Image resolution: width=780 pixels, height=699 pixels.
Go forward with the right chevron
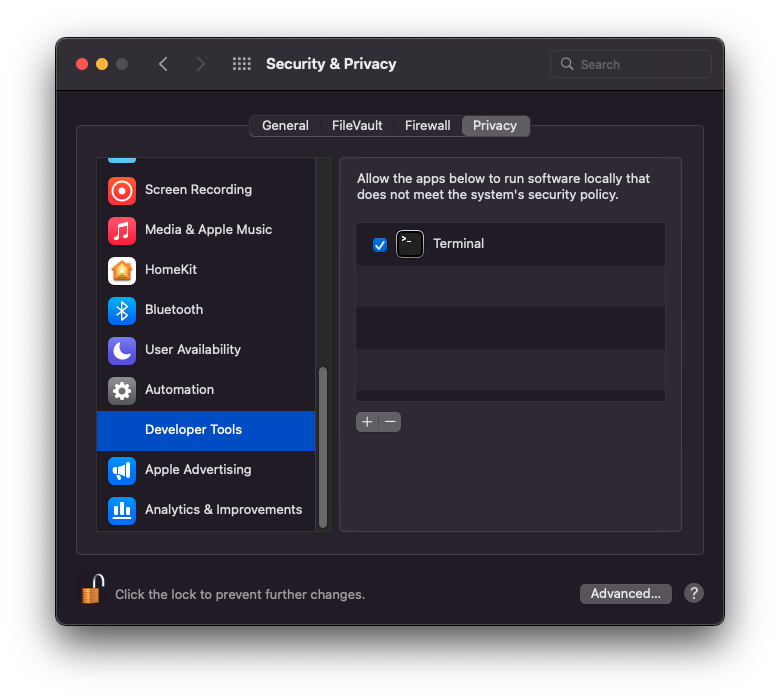point(200,64)
